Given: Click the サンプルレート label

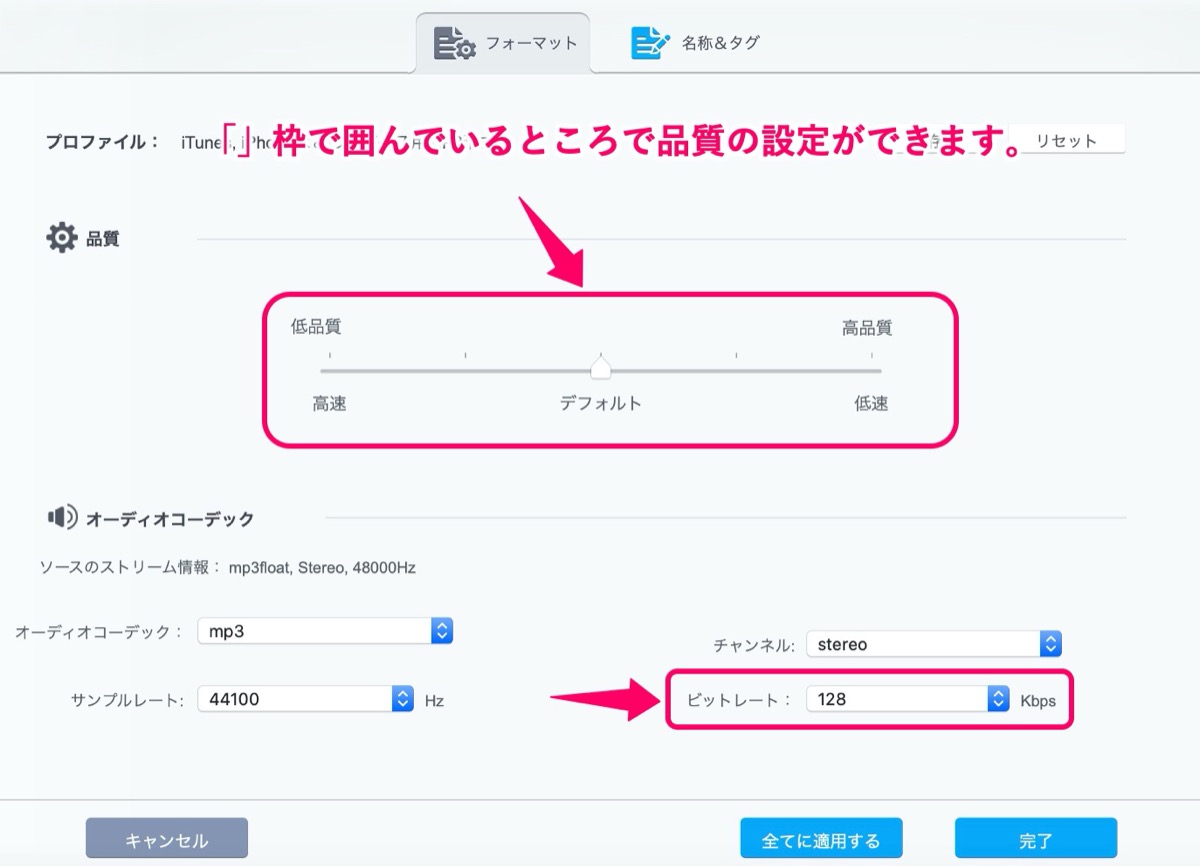Looking at the screenshot, I should pos(128,700).
